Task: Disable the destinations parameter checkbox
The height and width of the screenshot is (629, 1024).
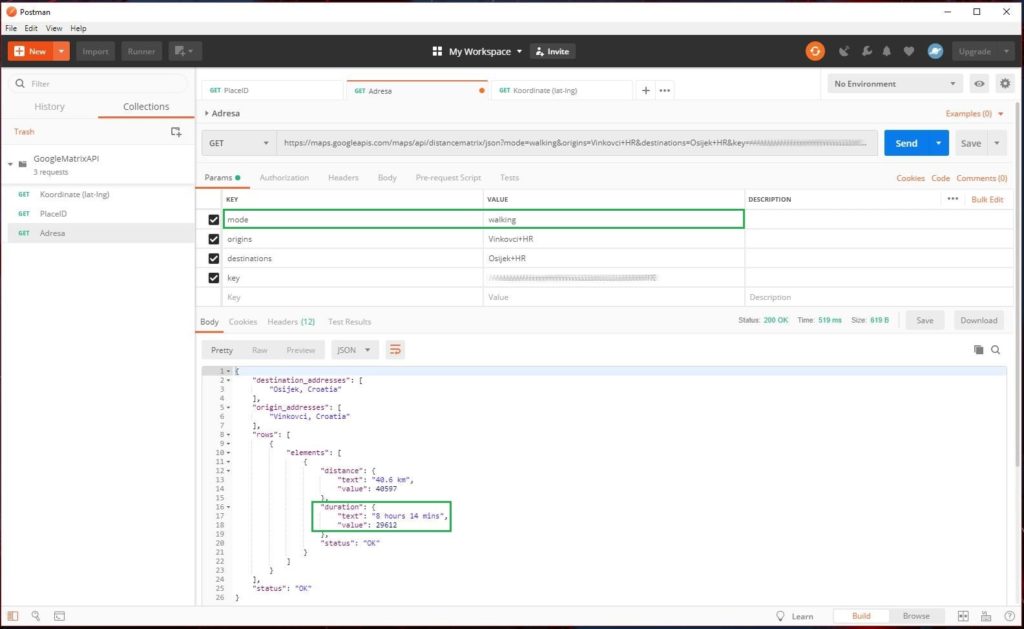Action: pyautogui.click(x=214, y=258)
